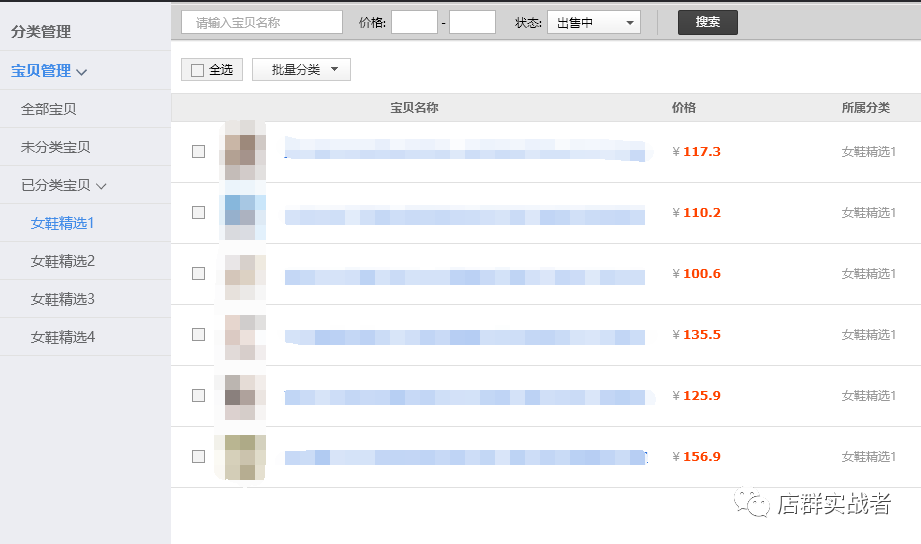Open 全部宝贝 list
The width and height of the screenshot is (921, 544).
(x=49, y=109)
